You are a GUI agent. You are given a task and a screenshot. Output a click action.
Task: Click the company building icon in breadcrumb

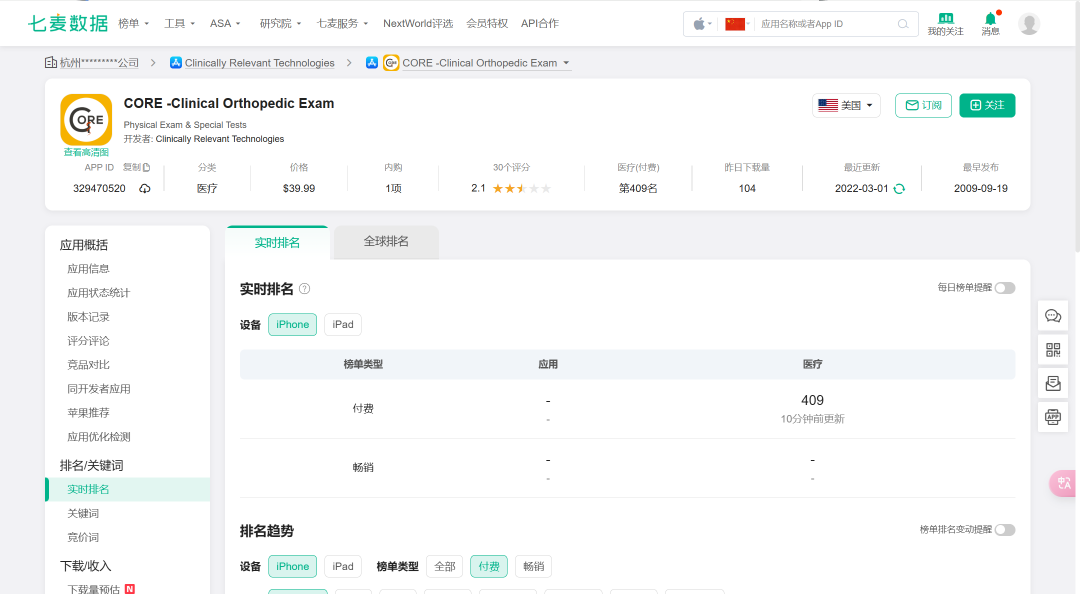pos(50,63)
